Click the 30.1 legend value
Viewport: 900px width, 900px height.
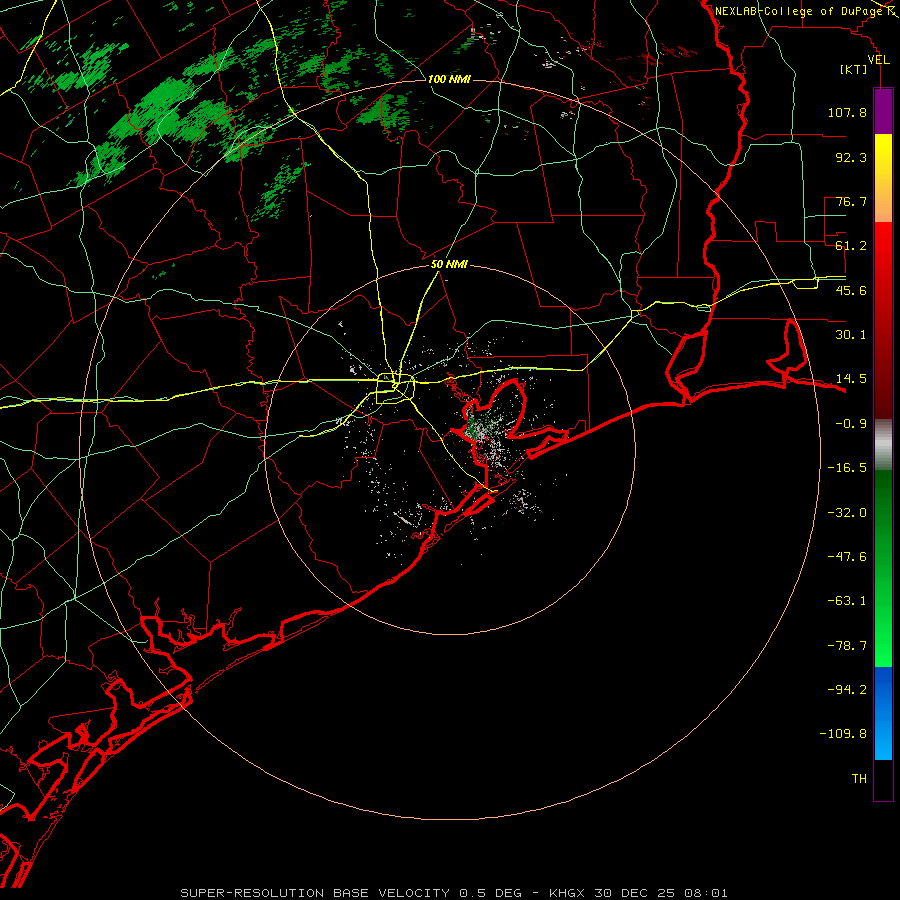click(x=851, y=335)
